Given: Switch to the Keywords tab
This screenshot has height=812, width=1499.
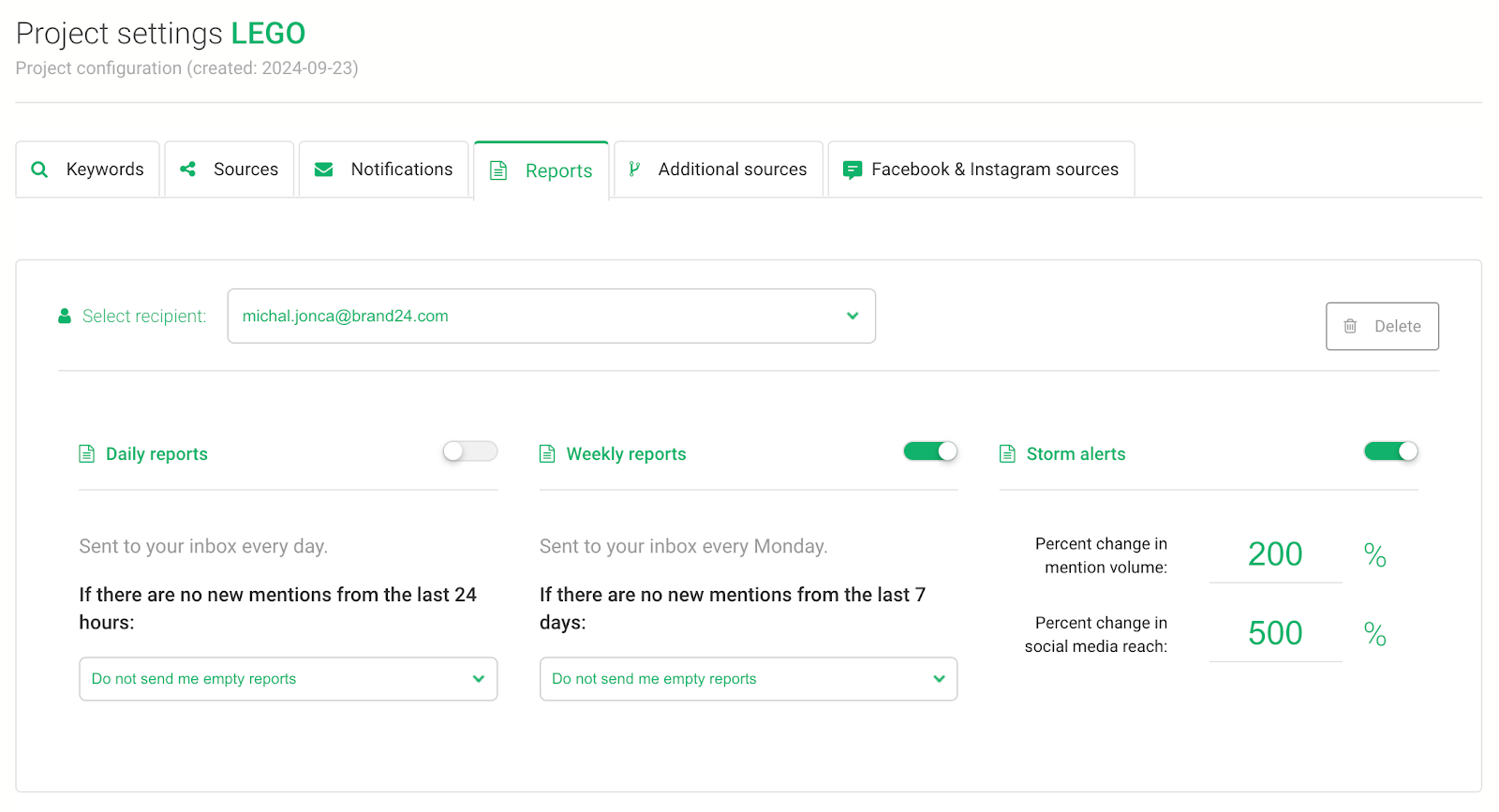Looking at the screenshot, I should [x=87, y=170].
